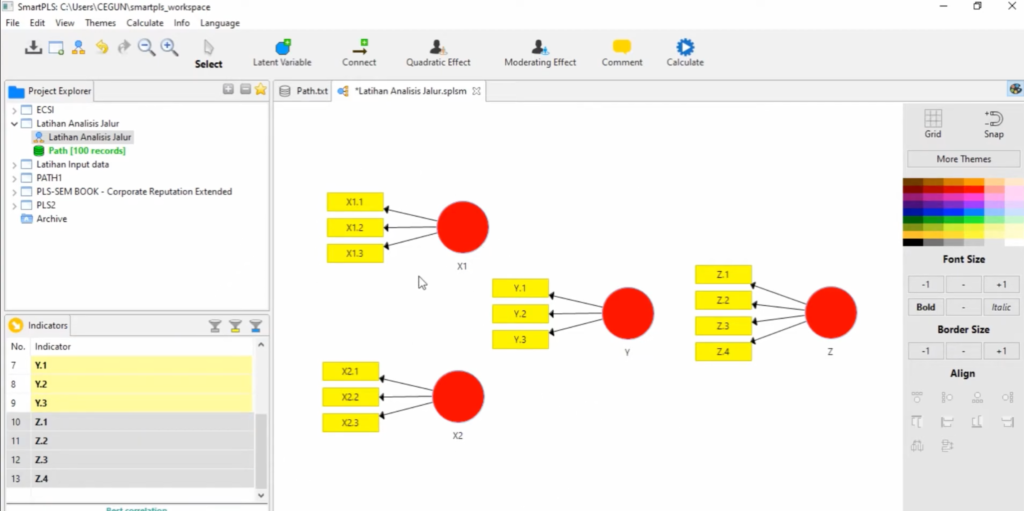Open the Calculate menu

[145, 23]
